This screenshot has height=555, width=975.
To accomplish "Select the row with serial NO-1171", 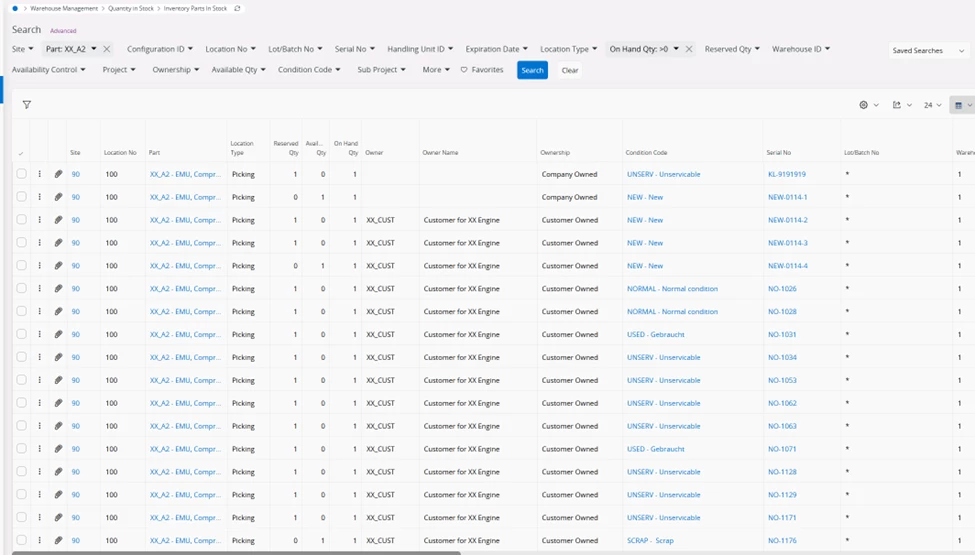I will click(22, 517).
